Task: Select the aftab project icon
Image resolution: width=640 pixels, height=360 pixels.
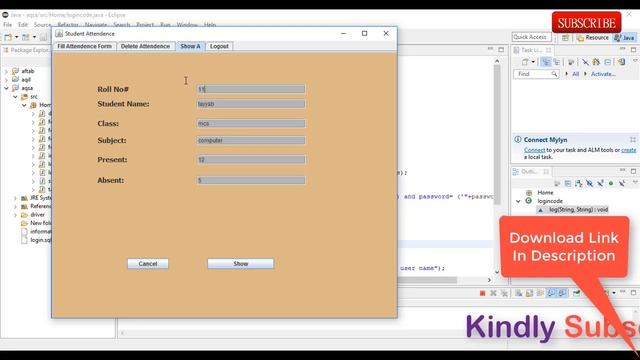Action: click(x=16, y=71)
